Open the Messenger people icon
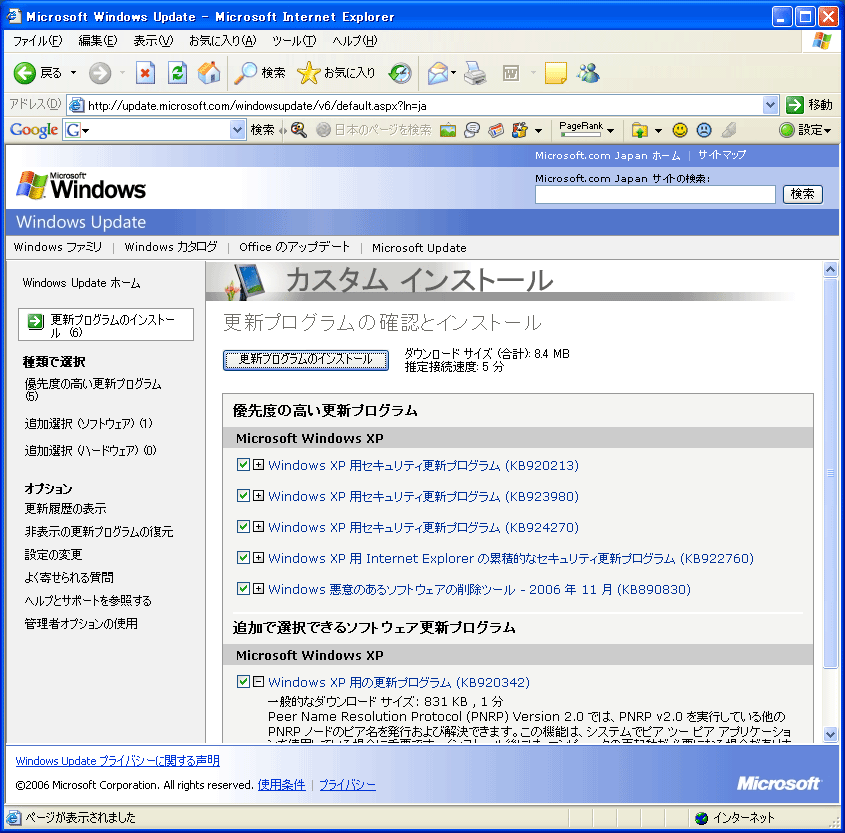Viewport: 845px width, 833px height. (588, 73)
